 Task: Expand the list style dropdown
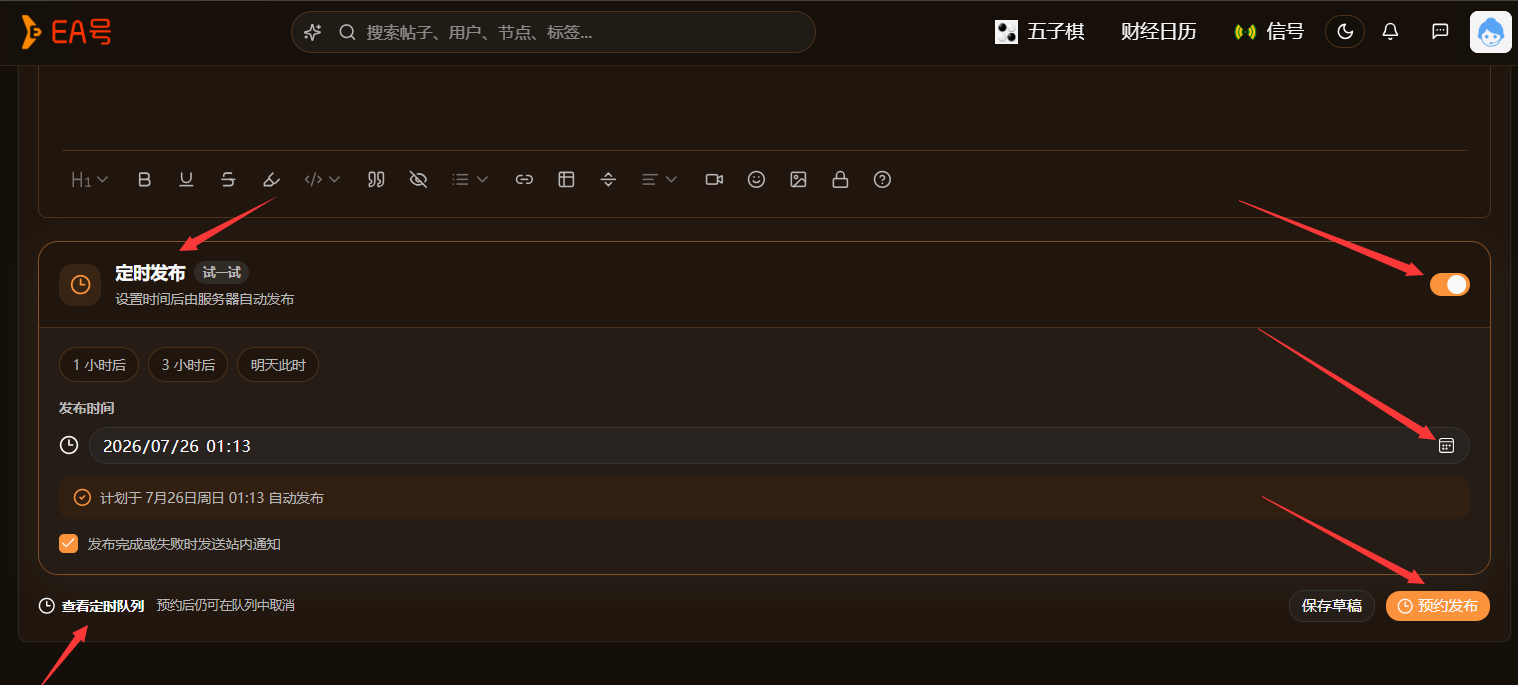[470, 180]
